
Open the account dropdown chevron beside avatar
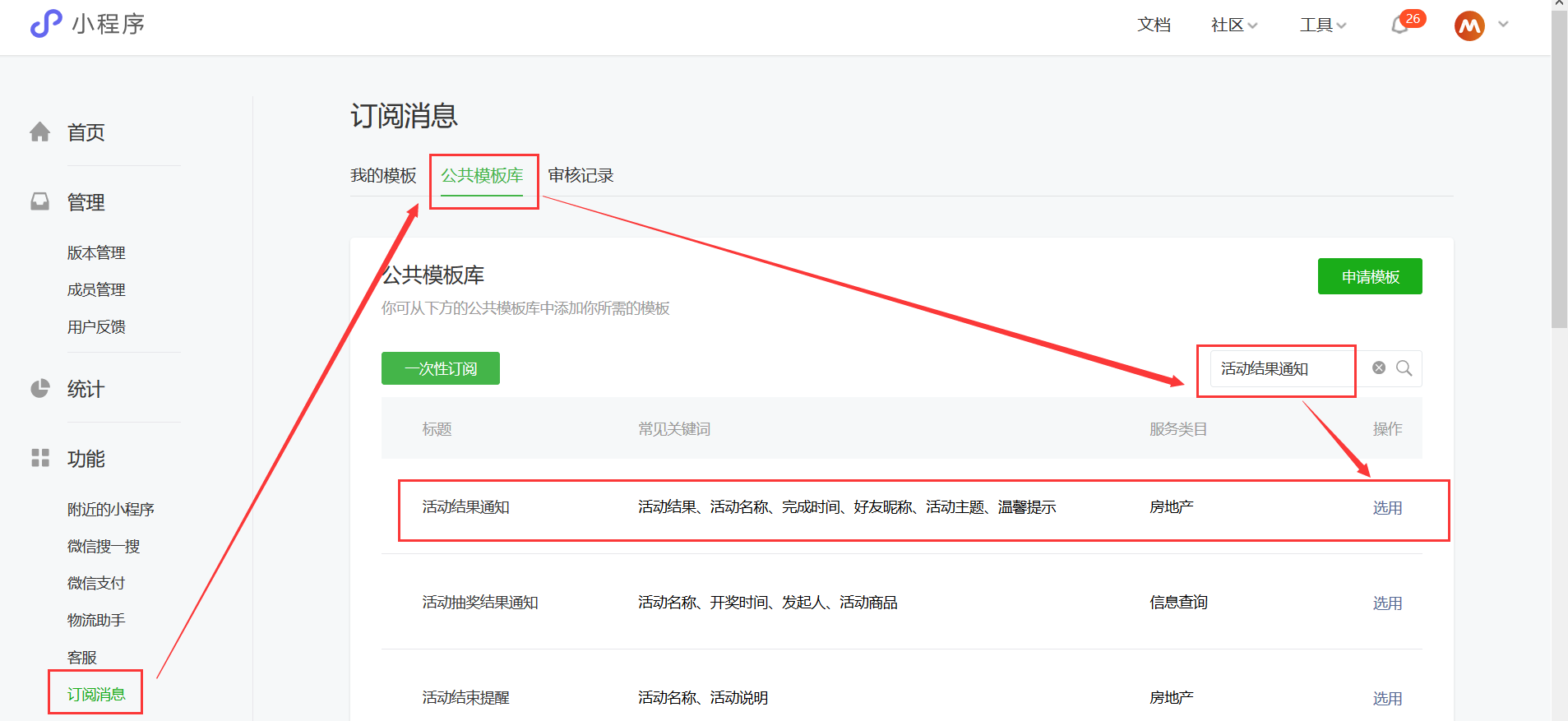click(x=1503, y=25)
